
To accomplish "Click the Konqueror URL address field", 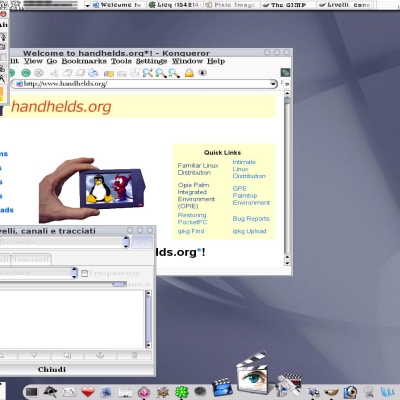I will pos(144,84).
